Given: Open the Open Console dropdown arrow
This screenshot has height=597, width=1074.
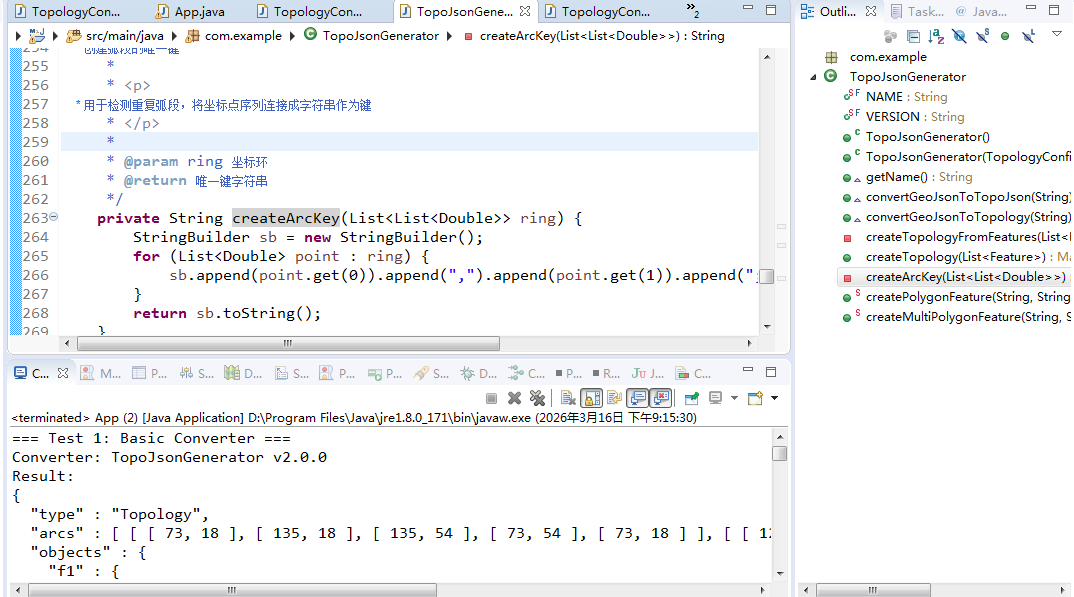Looking at the screenshot, I should 775,398.
